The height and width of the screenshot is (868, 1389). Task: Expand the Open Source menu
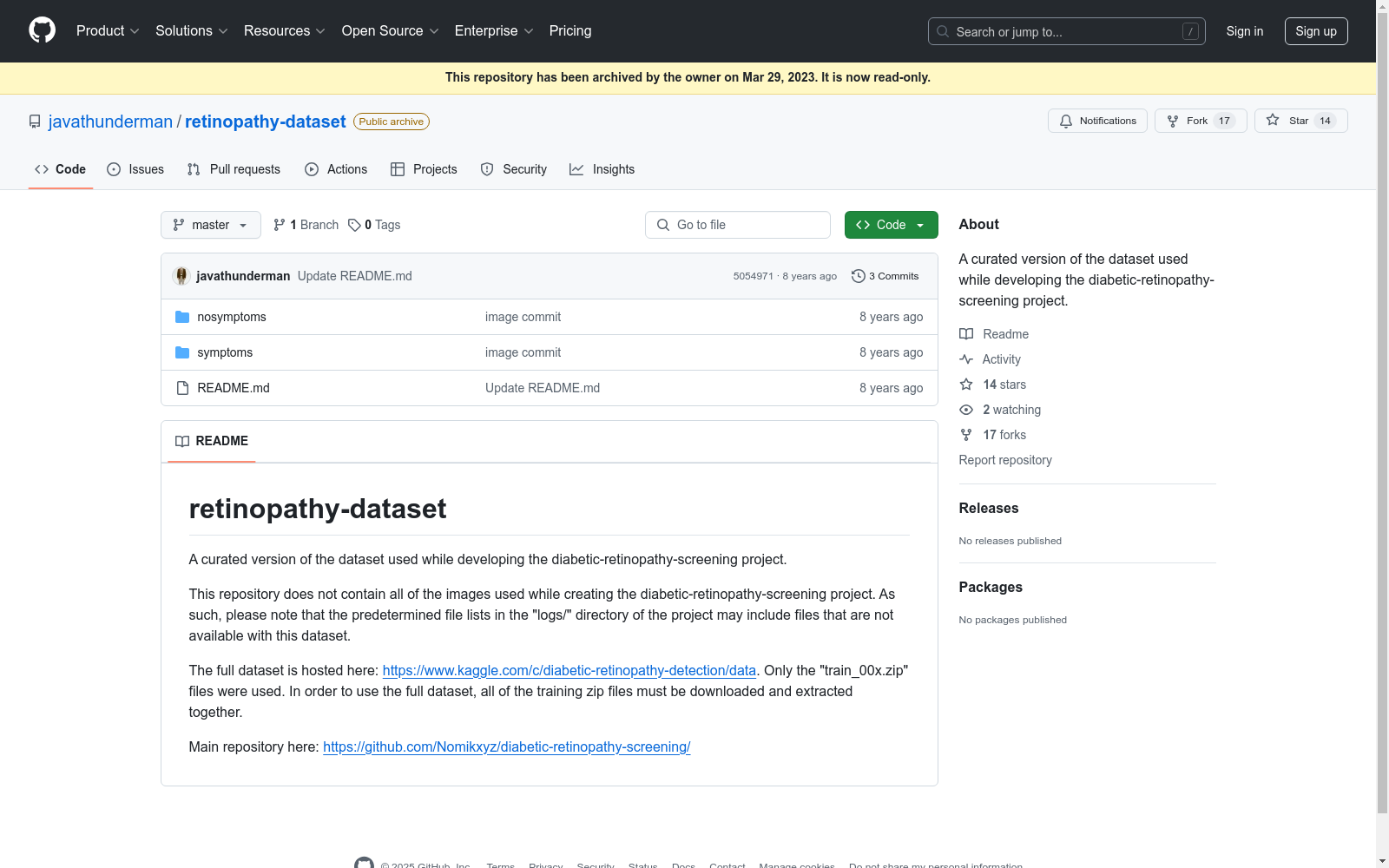click(391, 31)
